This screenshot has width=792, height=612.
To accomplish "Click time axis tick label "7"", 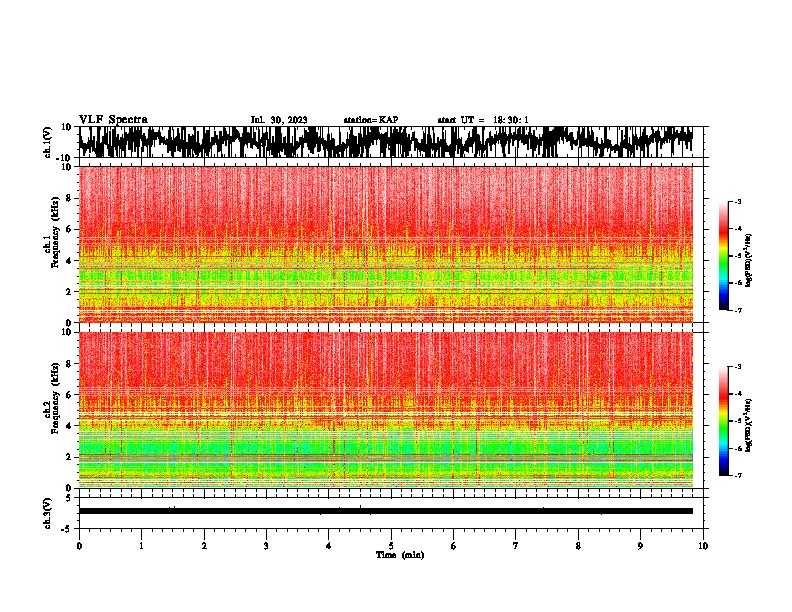I will click(516, 546).
